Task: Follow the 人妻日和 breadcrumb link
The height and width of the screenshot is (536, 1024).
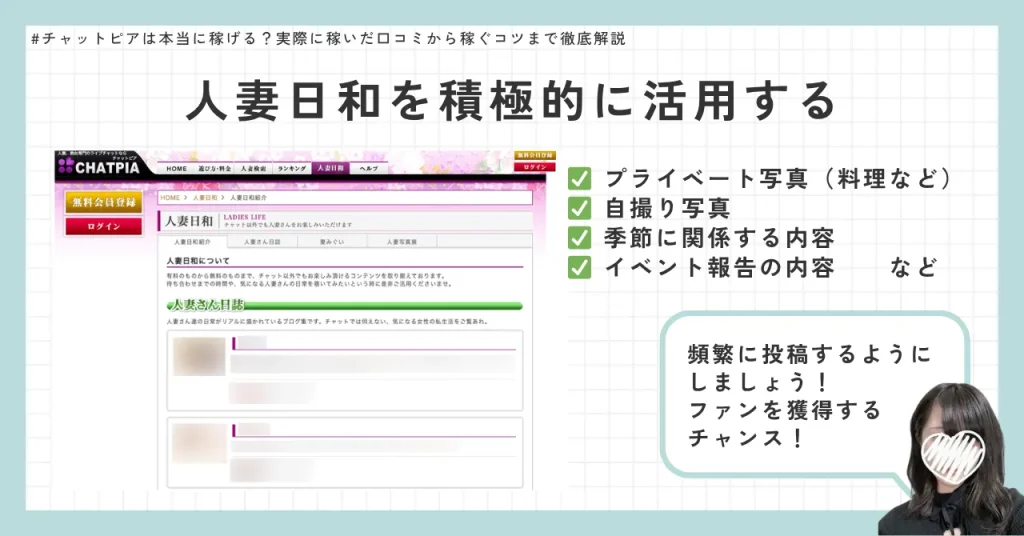Action: [205, 197]
